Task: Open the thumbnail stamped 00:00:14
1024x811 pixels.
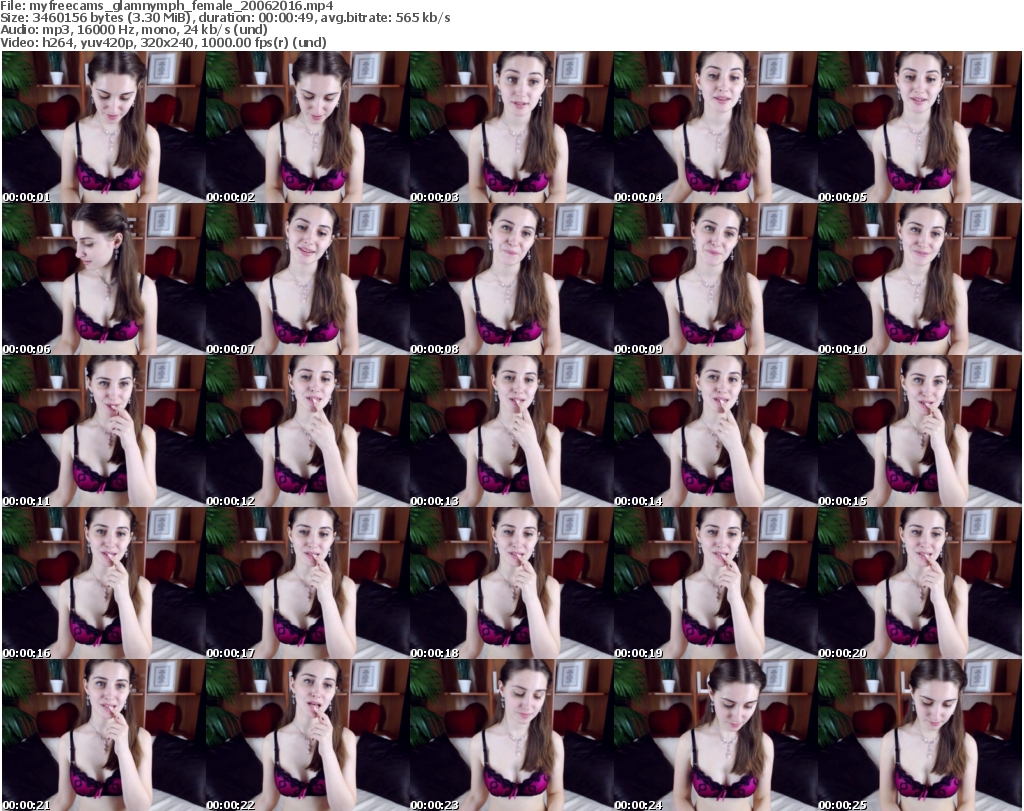Action: (x=714, y=432)
